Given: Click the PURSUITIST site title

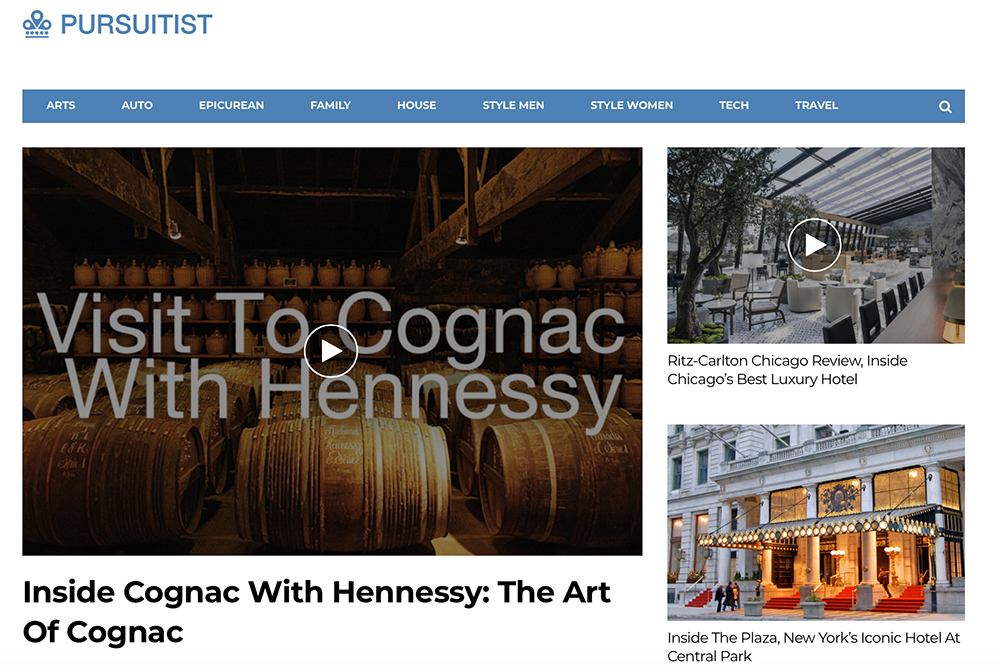Looking at the screenshot, I should 136,25.
